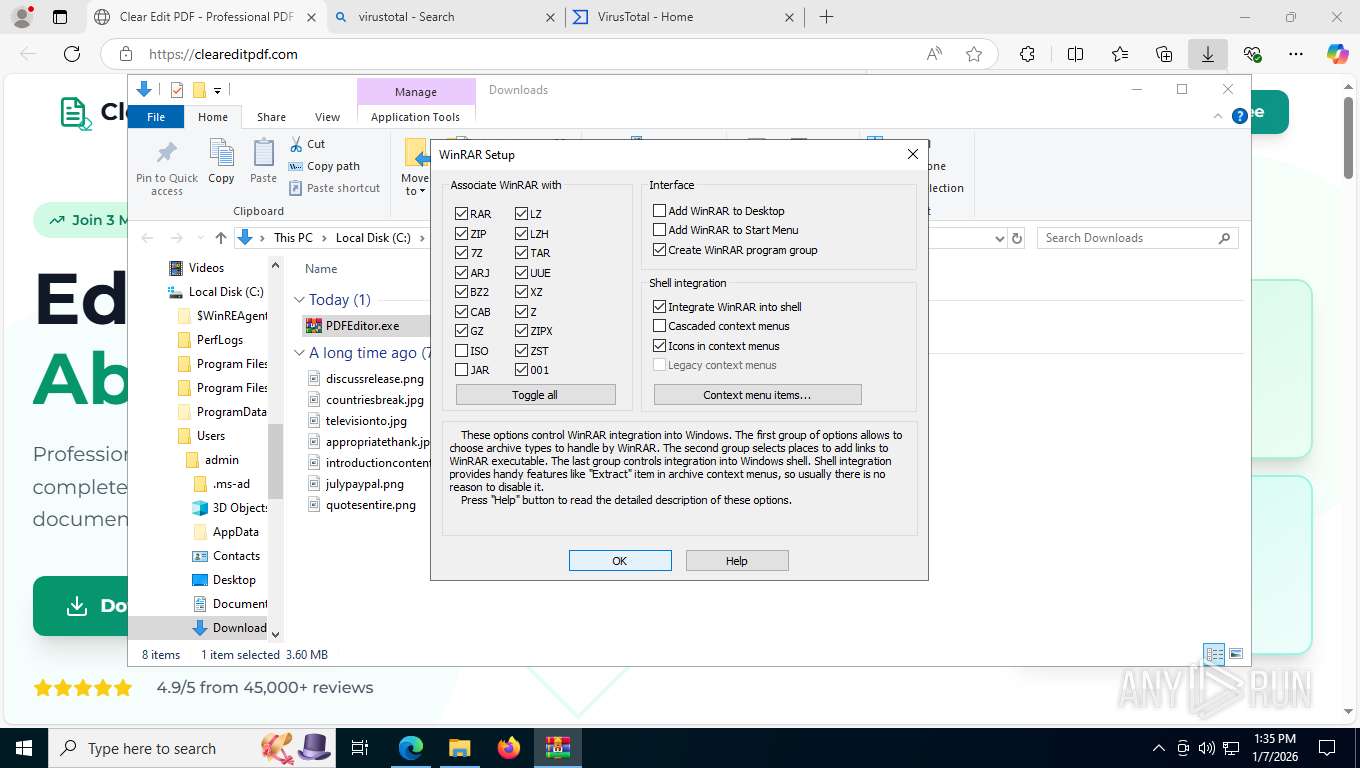Toggle the RAR association checkbox
This screenshot has width=1360, height=768.
point(461,214)
